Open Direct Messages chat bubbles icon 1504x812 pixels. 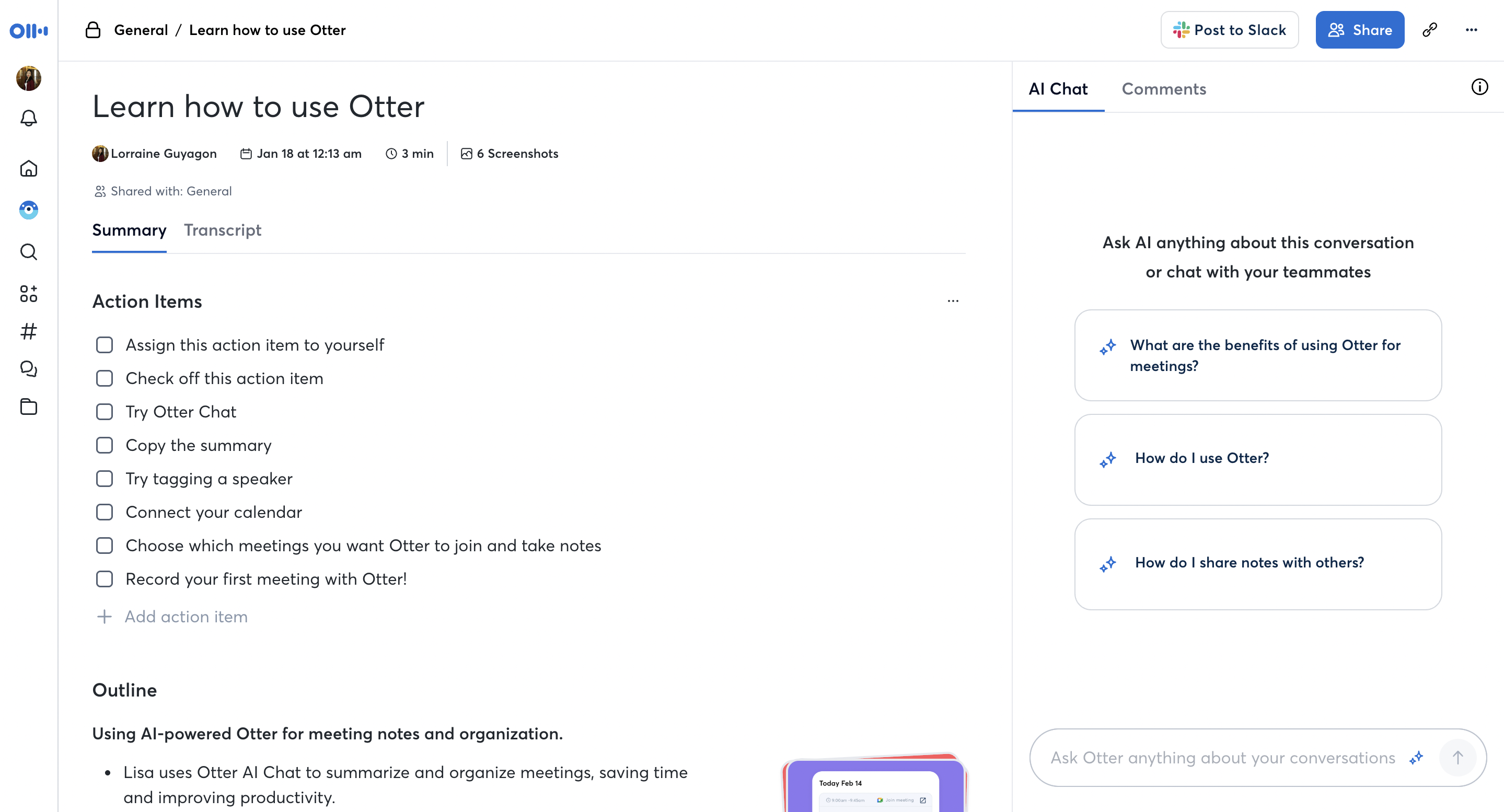coord(29,369)
